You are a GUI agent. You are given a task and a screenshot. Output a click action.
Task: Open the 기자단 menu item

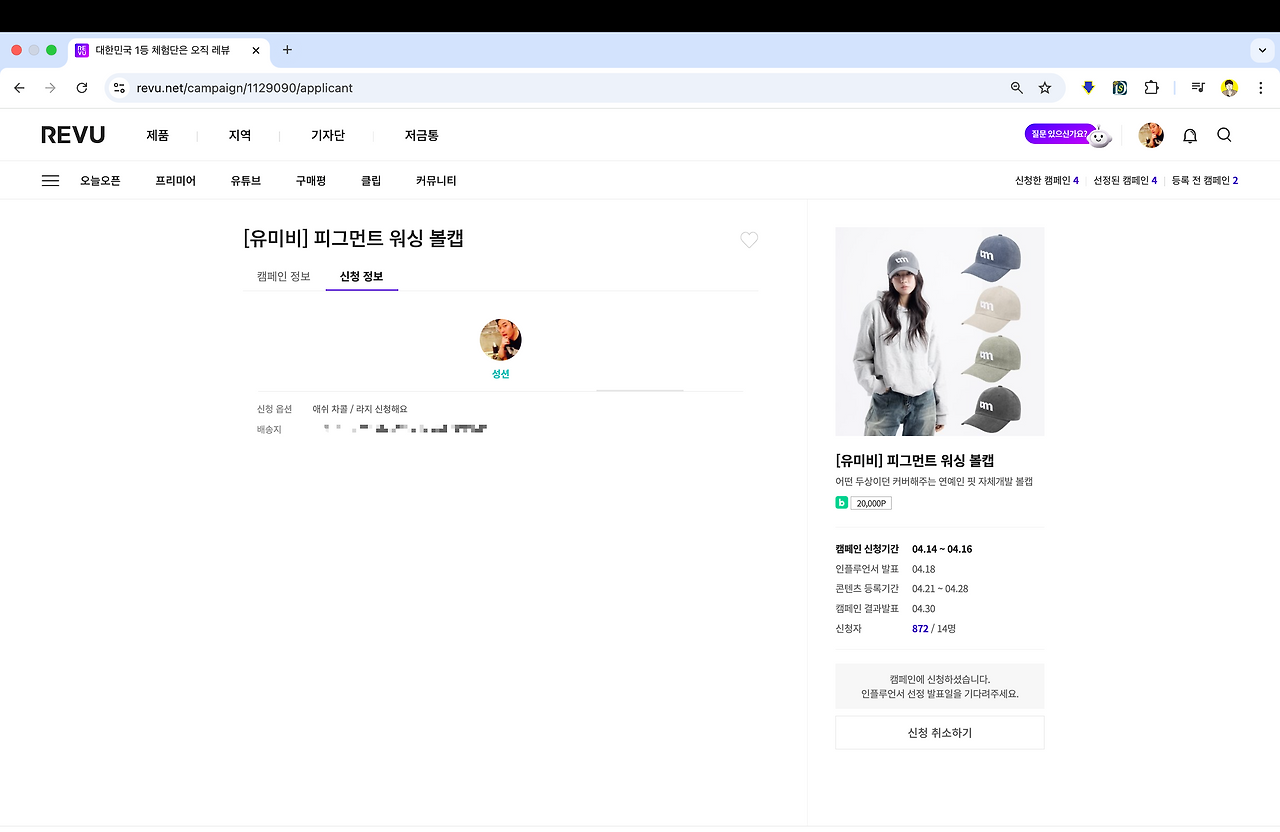(x=328, y=134)
